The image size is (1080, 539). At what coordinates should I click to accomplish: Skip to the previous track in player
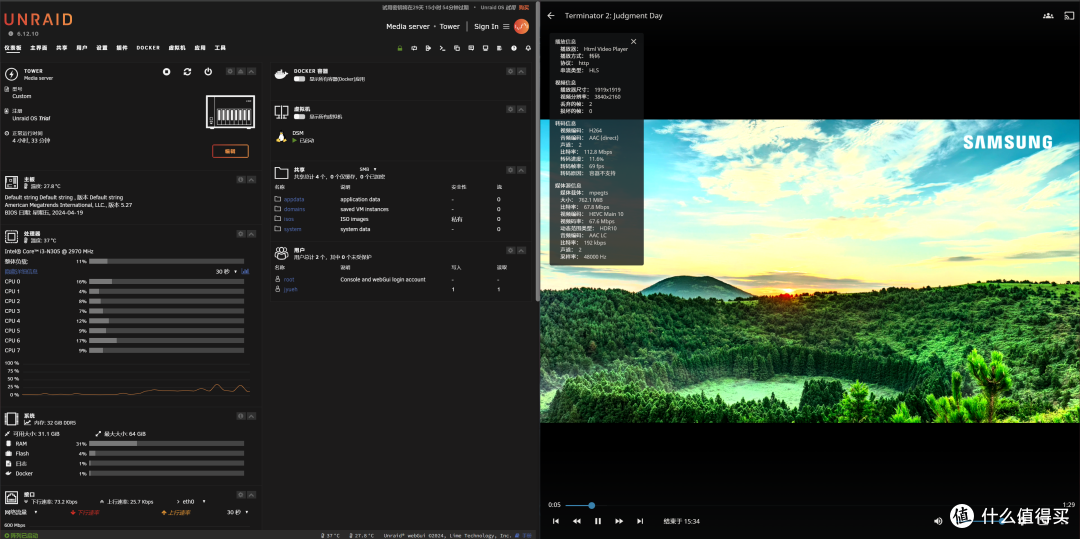[556, 521]
